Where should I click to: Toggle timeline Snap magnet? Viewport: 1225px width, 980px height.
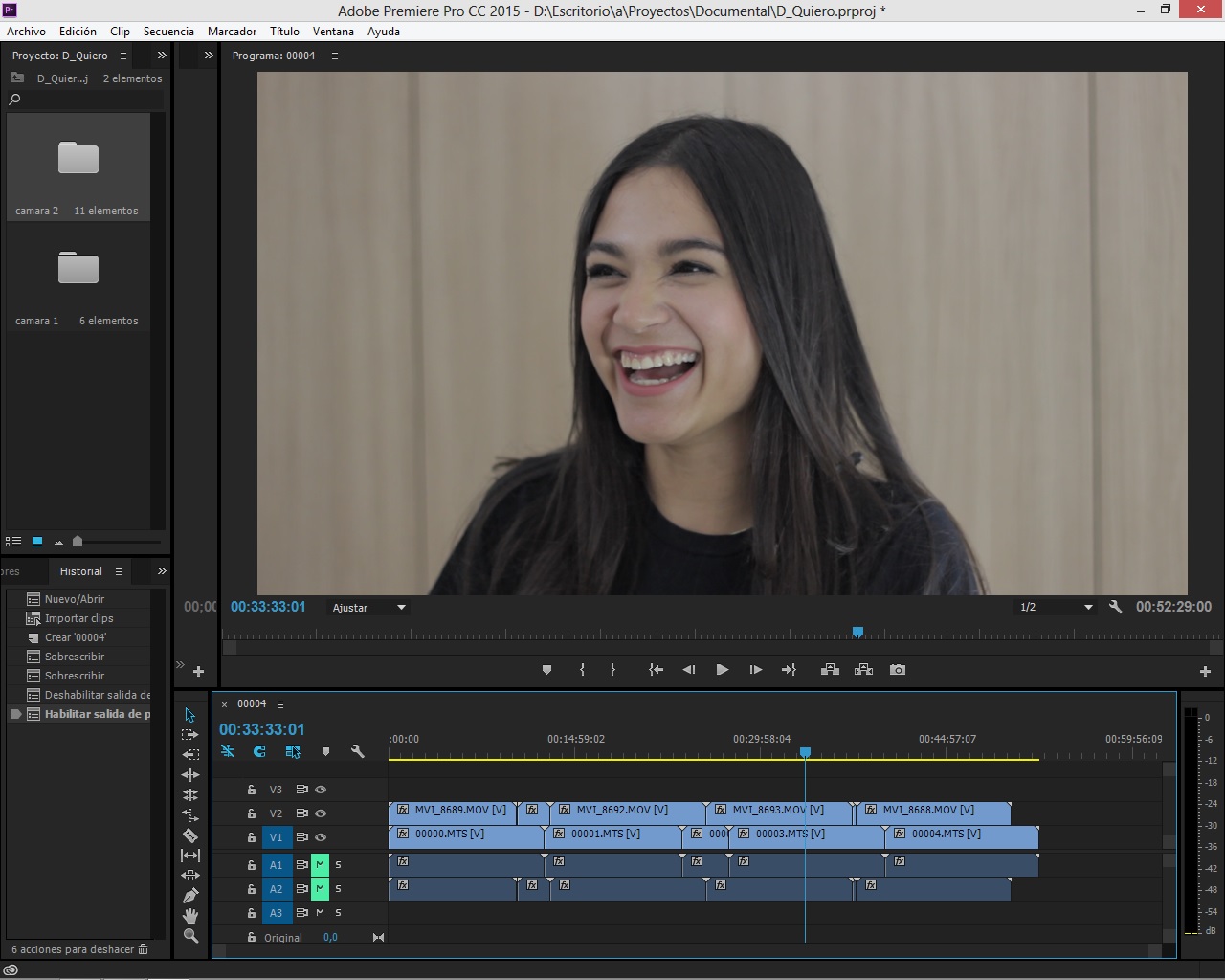click(259, 752)
